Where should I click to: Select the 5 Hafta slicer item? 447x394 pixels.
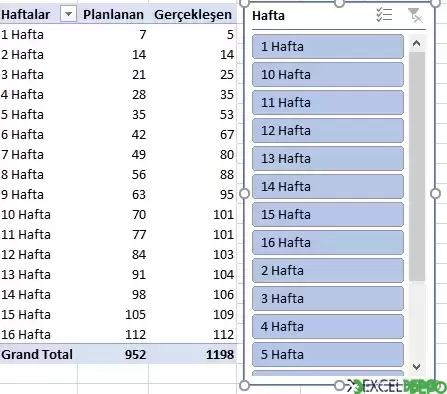[x=328, y=355]
